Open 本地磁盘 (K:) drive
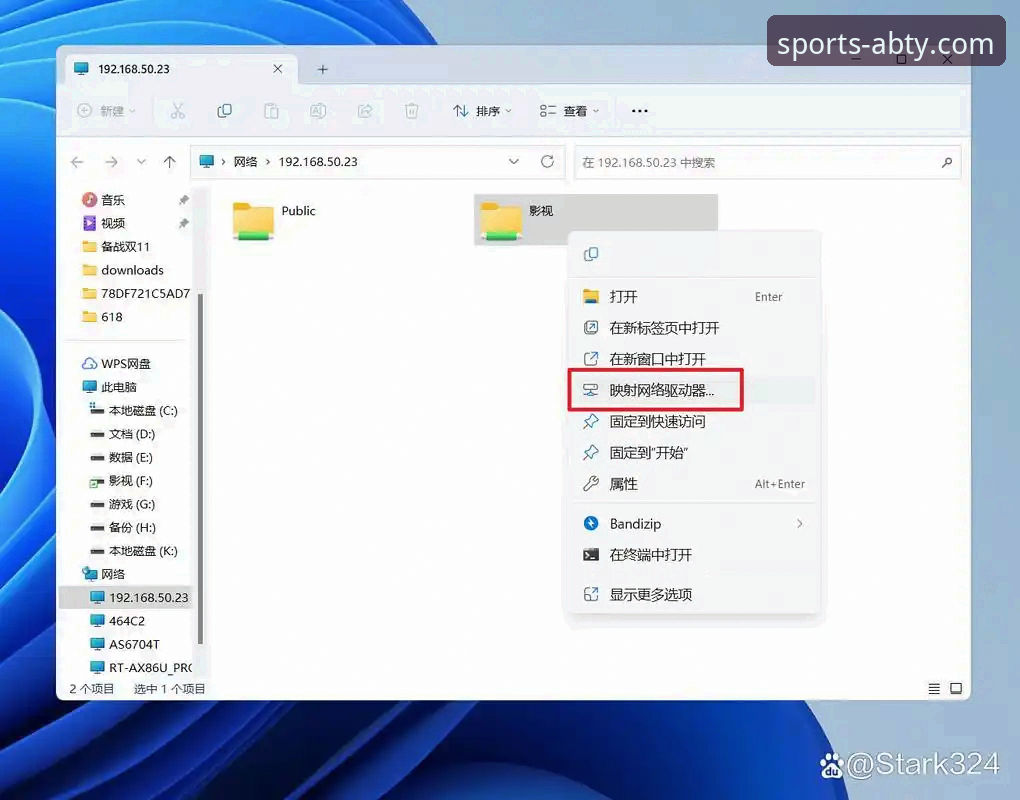 tap(133, 551)
